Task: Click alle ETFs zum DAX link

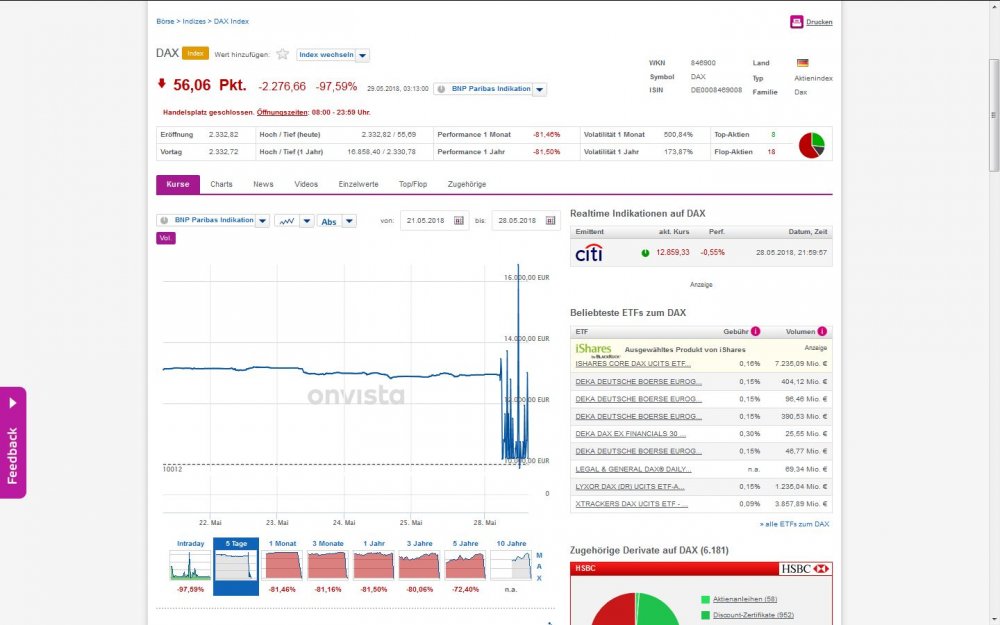Action: point(795,524)
